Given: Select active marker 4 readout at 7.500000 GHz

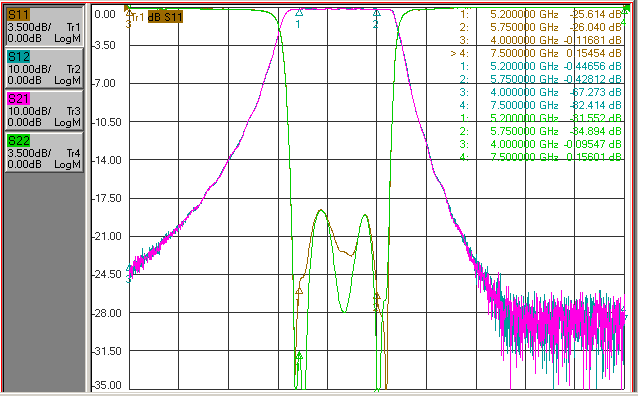Looking at the screenshot, I should [x=536, y=53].
